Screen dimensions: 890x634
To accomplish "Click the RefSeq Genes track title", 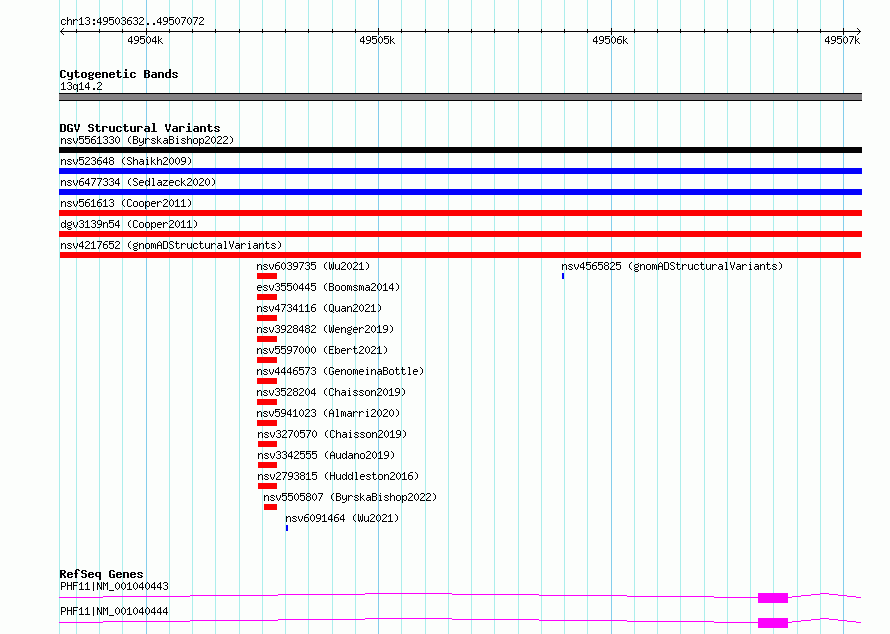I will [101, 574].
